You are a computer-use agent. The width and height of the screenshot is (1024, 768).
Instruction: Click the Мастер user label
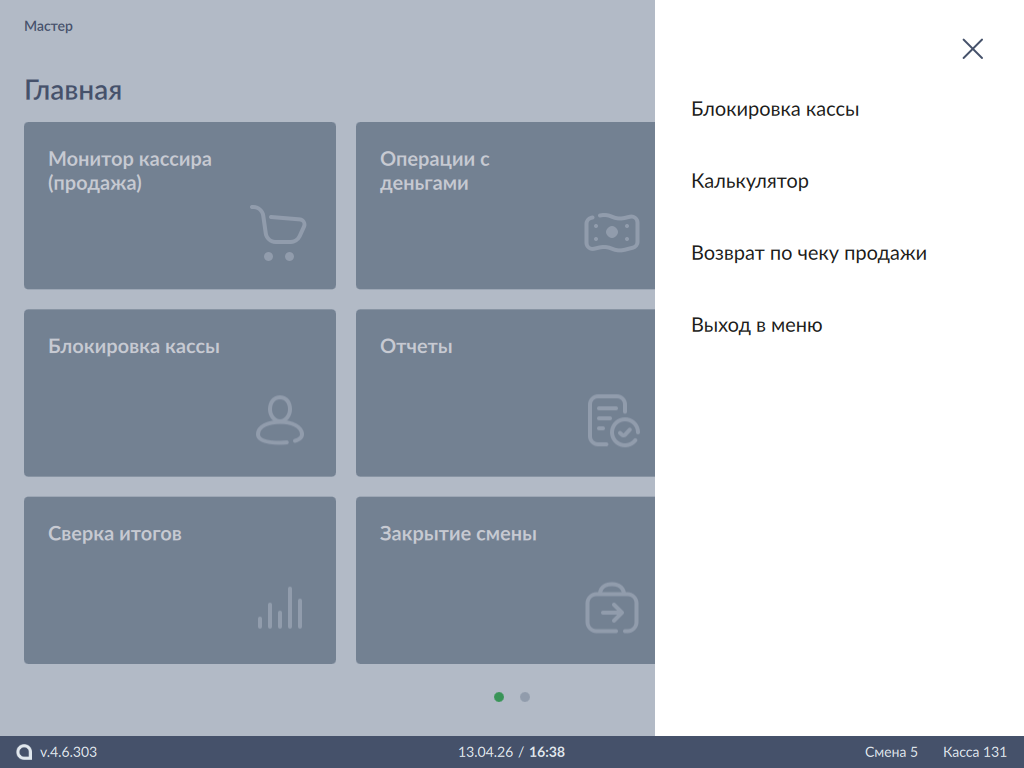pyautogui.click(x=48, y=27)
